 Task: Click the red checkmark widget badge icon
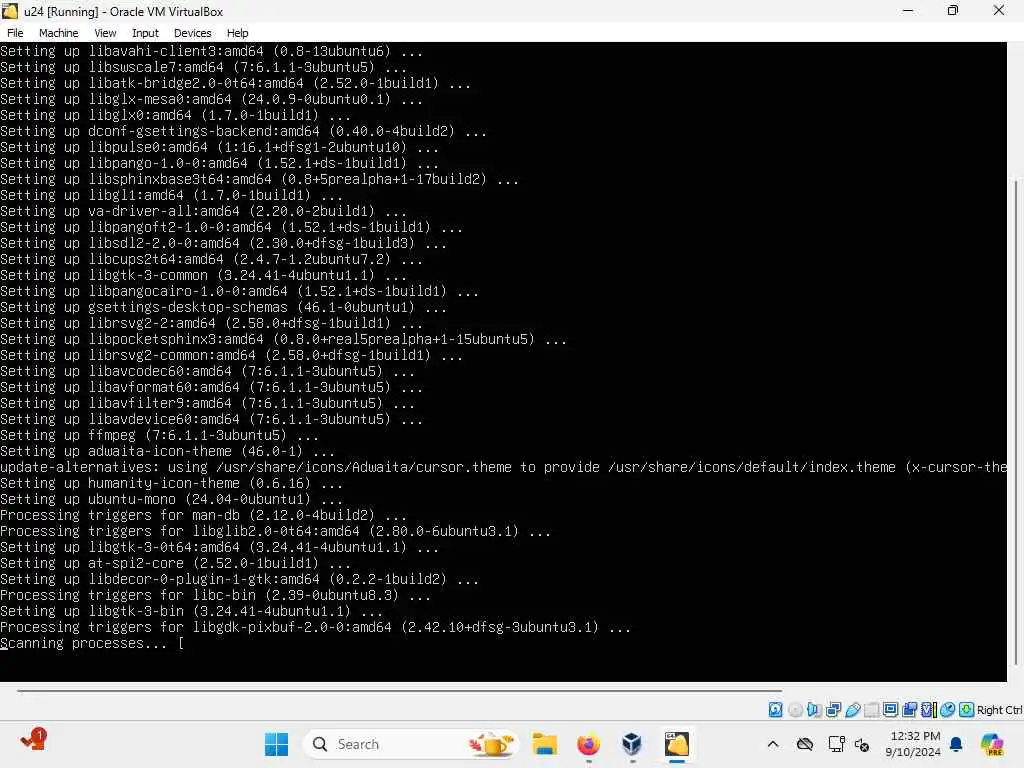point(33,740)
